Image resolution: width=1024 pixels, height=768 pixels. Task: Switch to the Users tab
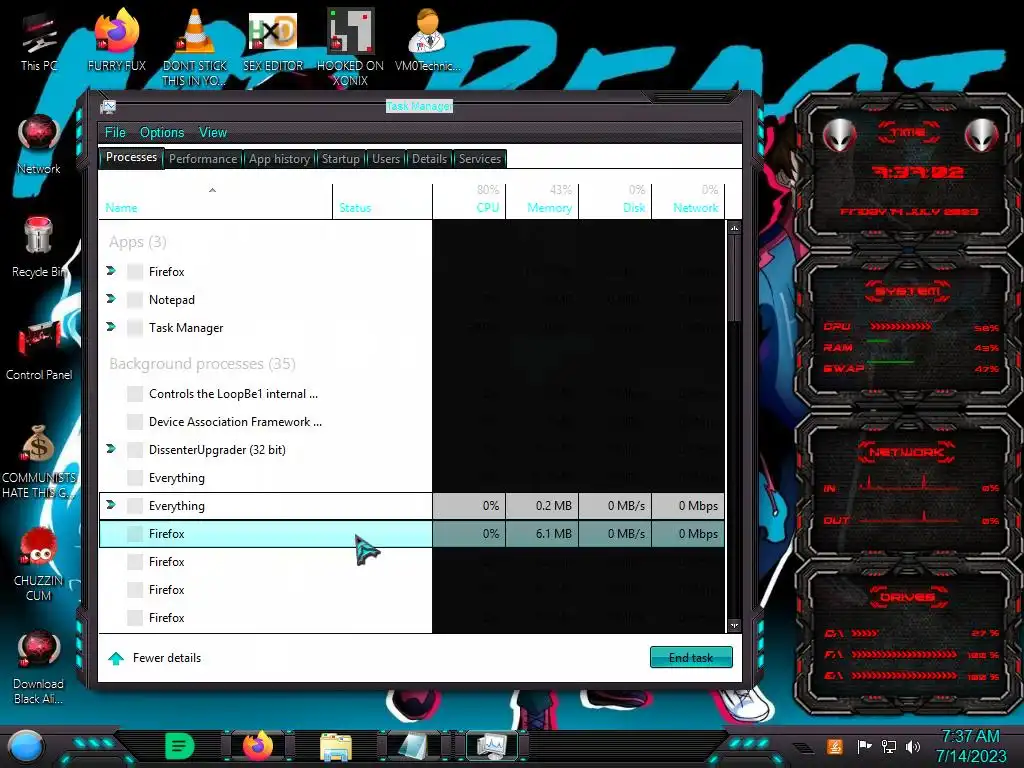[386, 159]
